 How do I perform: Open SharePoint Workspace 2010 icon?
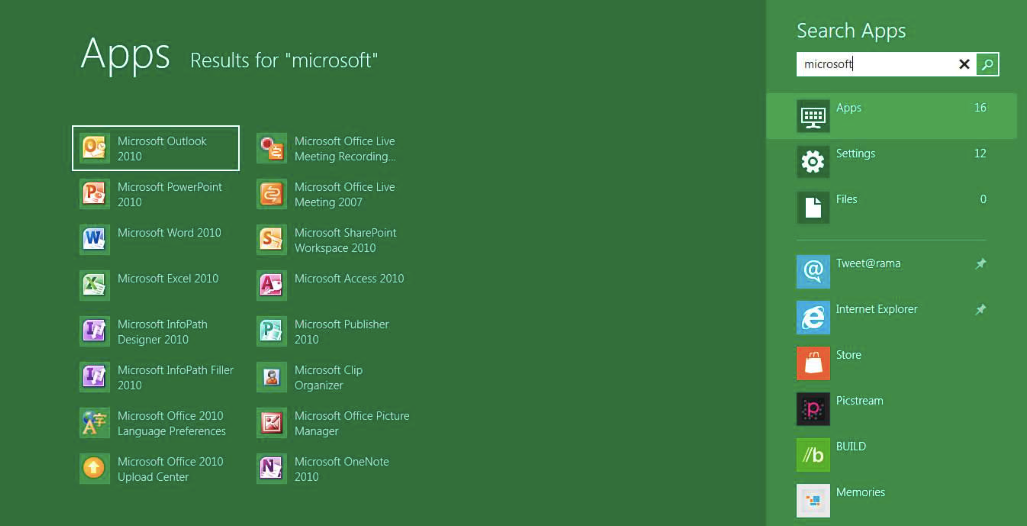pos(271,240)
